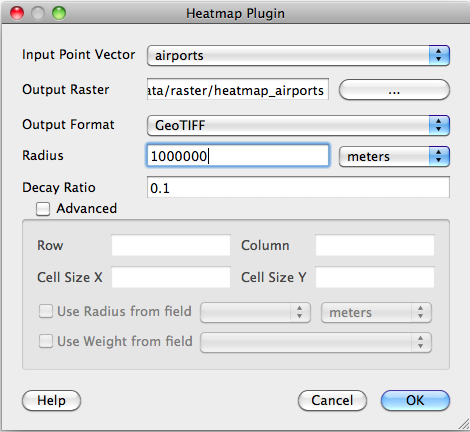Cancel the Heatmap Plugin dialog

point(332,401)
